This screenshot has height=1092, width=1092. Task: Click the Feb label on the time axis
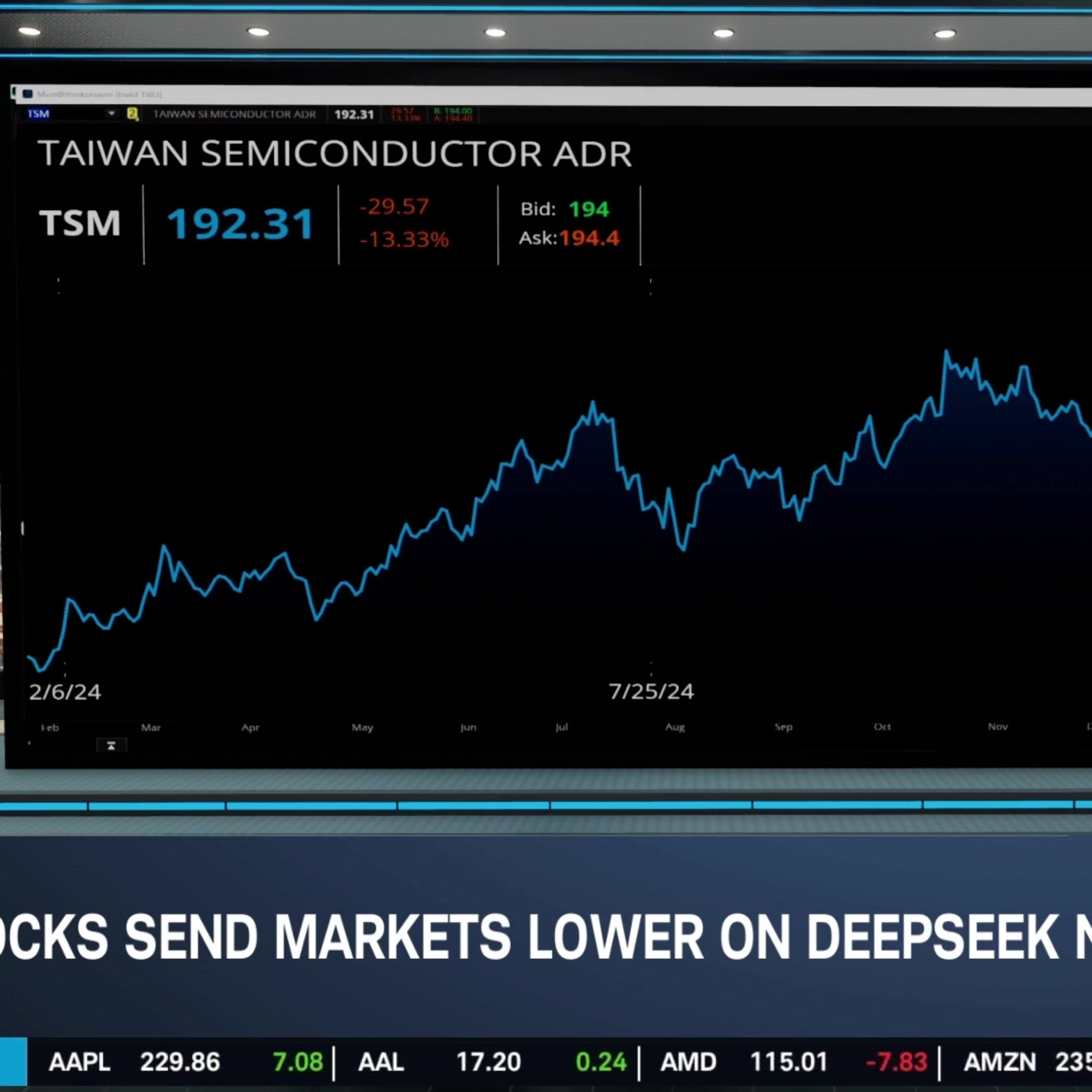pos(50,727)
